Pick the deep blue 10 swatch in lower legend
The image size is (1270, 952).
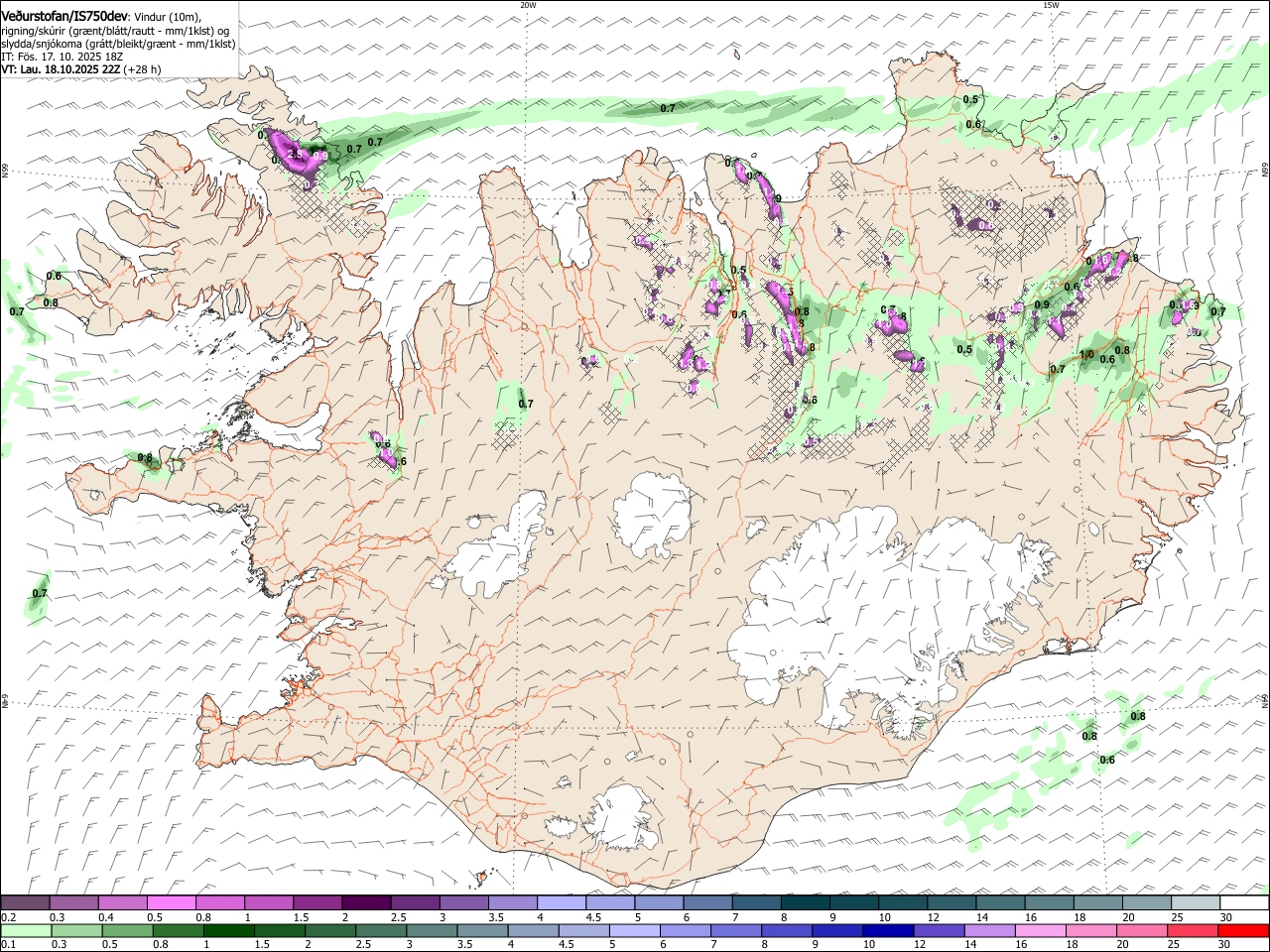tap(889, 930)
